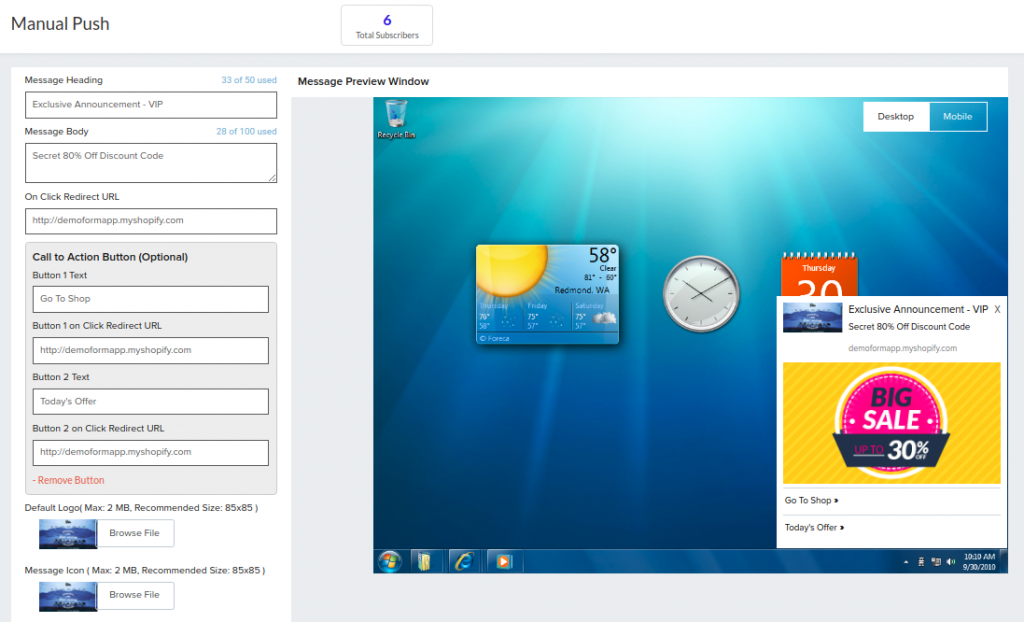This screenshot has height=622, width=1024.
Task: Browse File for the Default Logo
Action: click(x=135, y=533)
